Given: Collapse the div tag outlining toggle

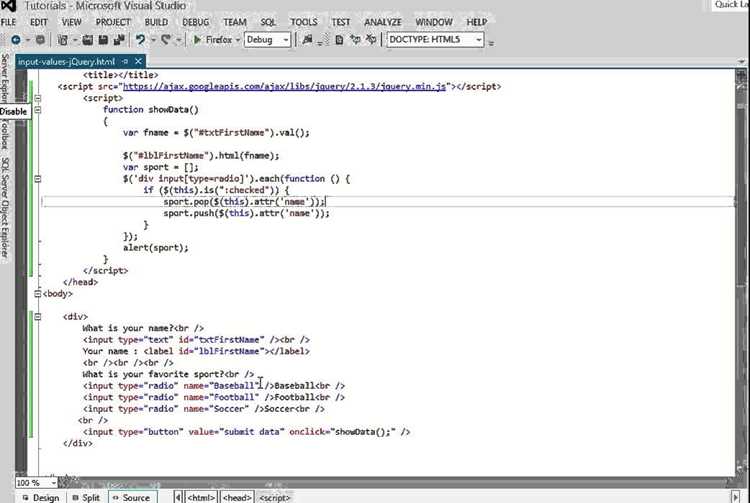Looking at the screenshot, I should (37, 317).
